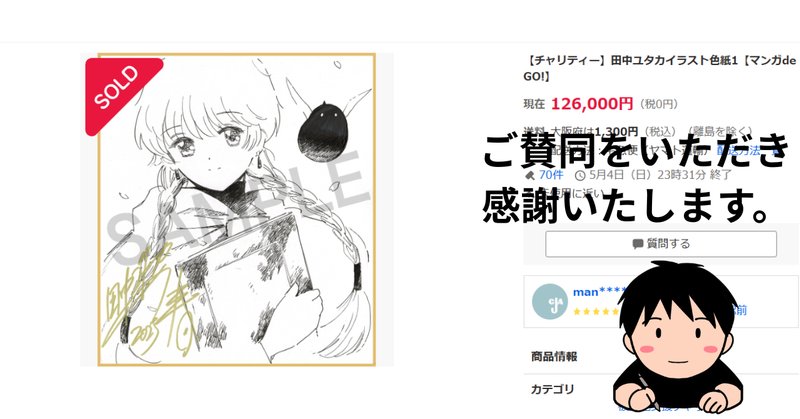Click the current price 126,000円
The height and width of the screenshot is (419, 800).
pos(592,104)
